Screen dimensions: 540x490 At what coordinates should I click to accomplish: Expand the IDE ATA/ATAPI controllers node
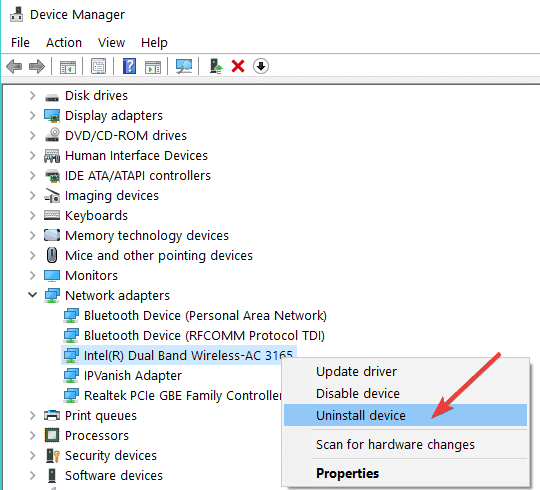point(33,175)
